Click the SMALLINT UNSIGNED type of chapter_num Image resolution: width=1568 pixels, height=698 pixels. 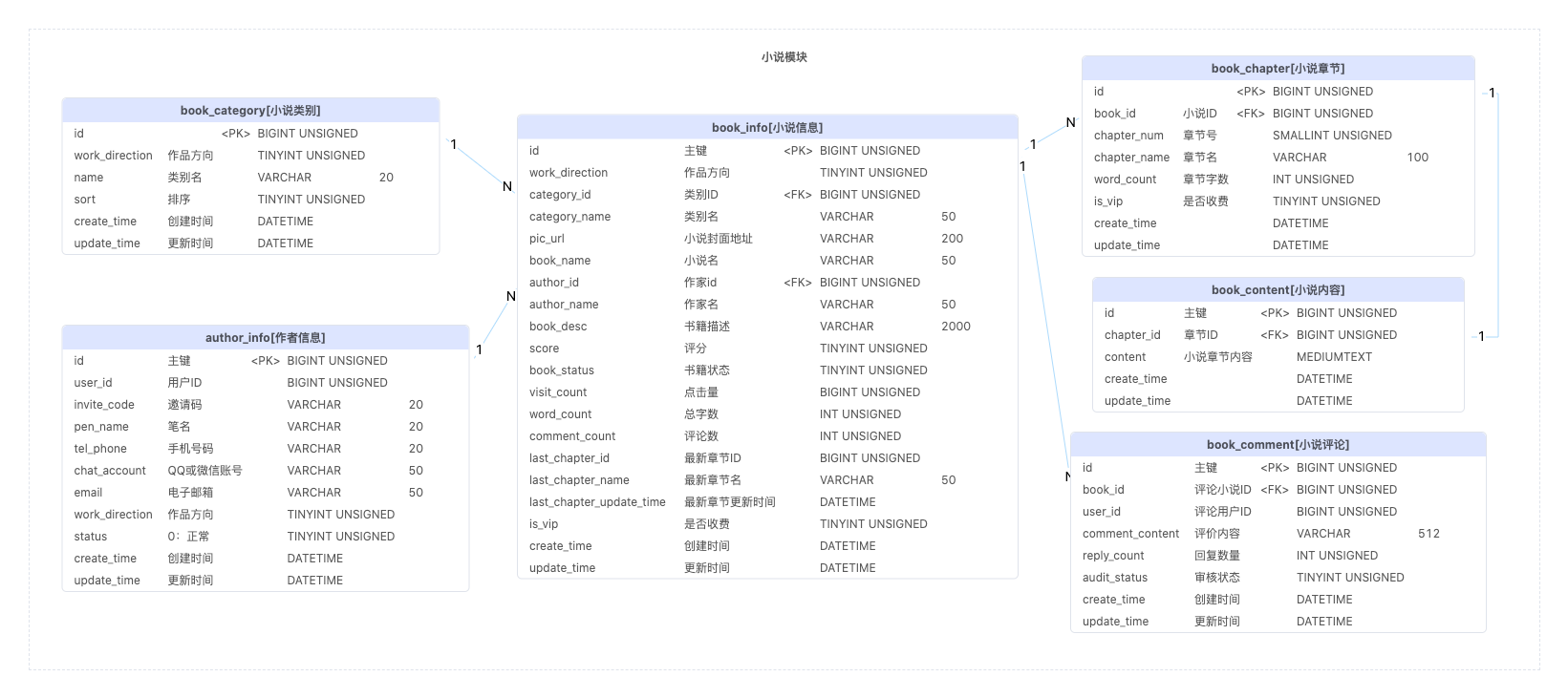[x=1332, y=136]
